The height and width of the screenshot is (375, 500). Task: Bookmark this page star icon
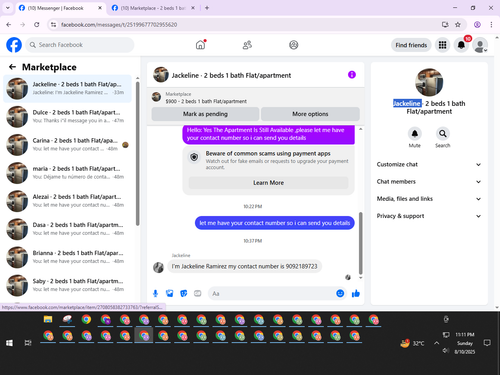click(458, 24)
